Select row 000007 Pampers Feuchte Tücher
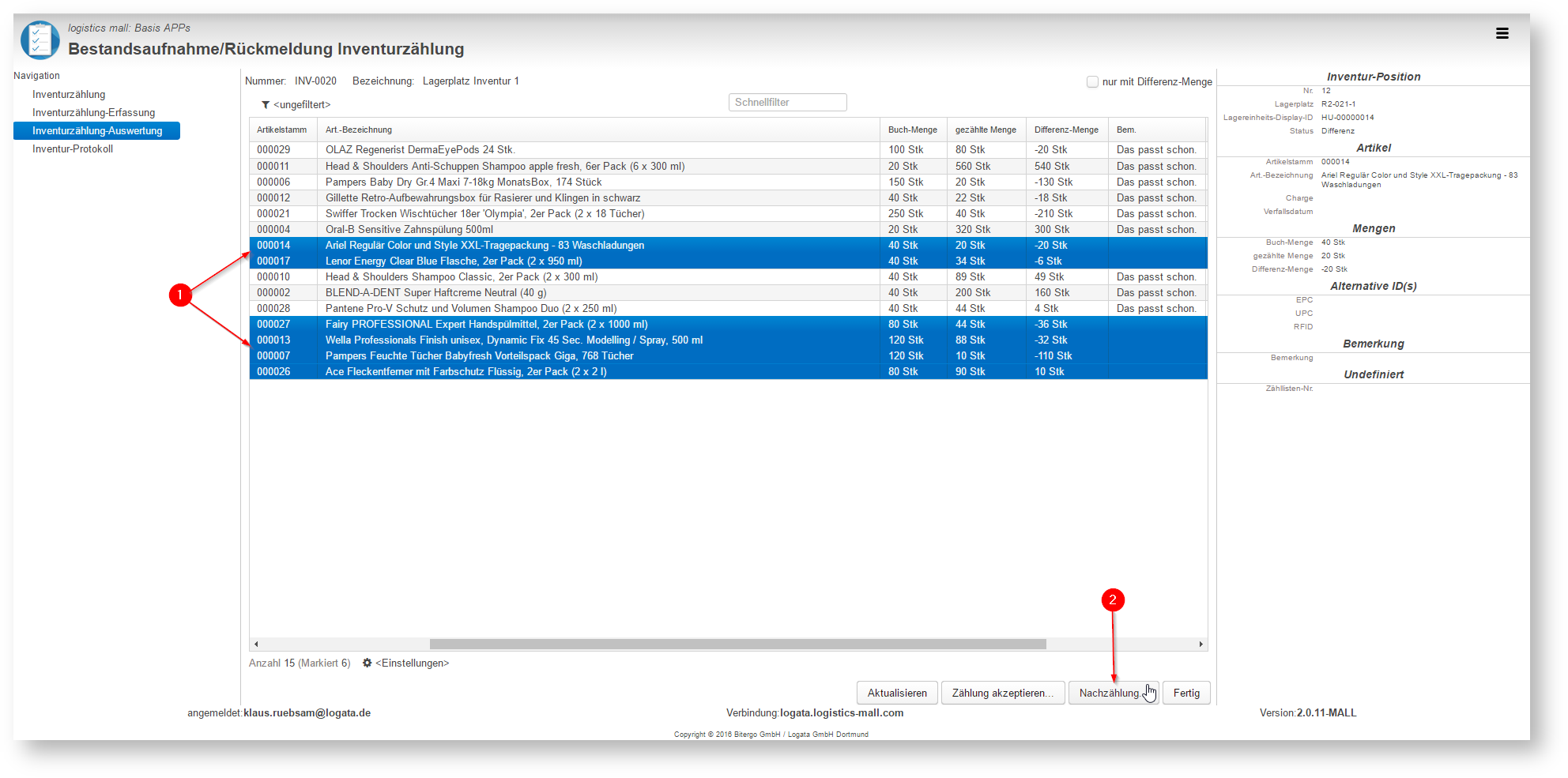Viewport: 1568px width, 778px height. click(728, 355)
